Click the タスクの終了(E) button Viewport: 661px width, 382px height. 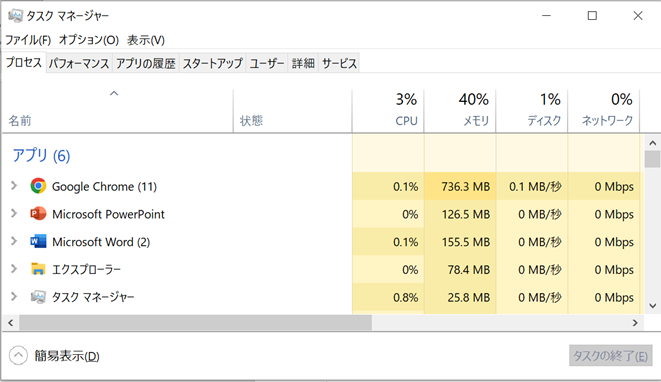610,356
